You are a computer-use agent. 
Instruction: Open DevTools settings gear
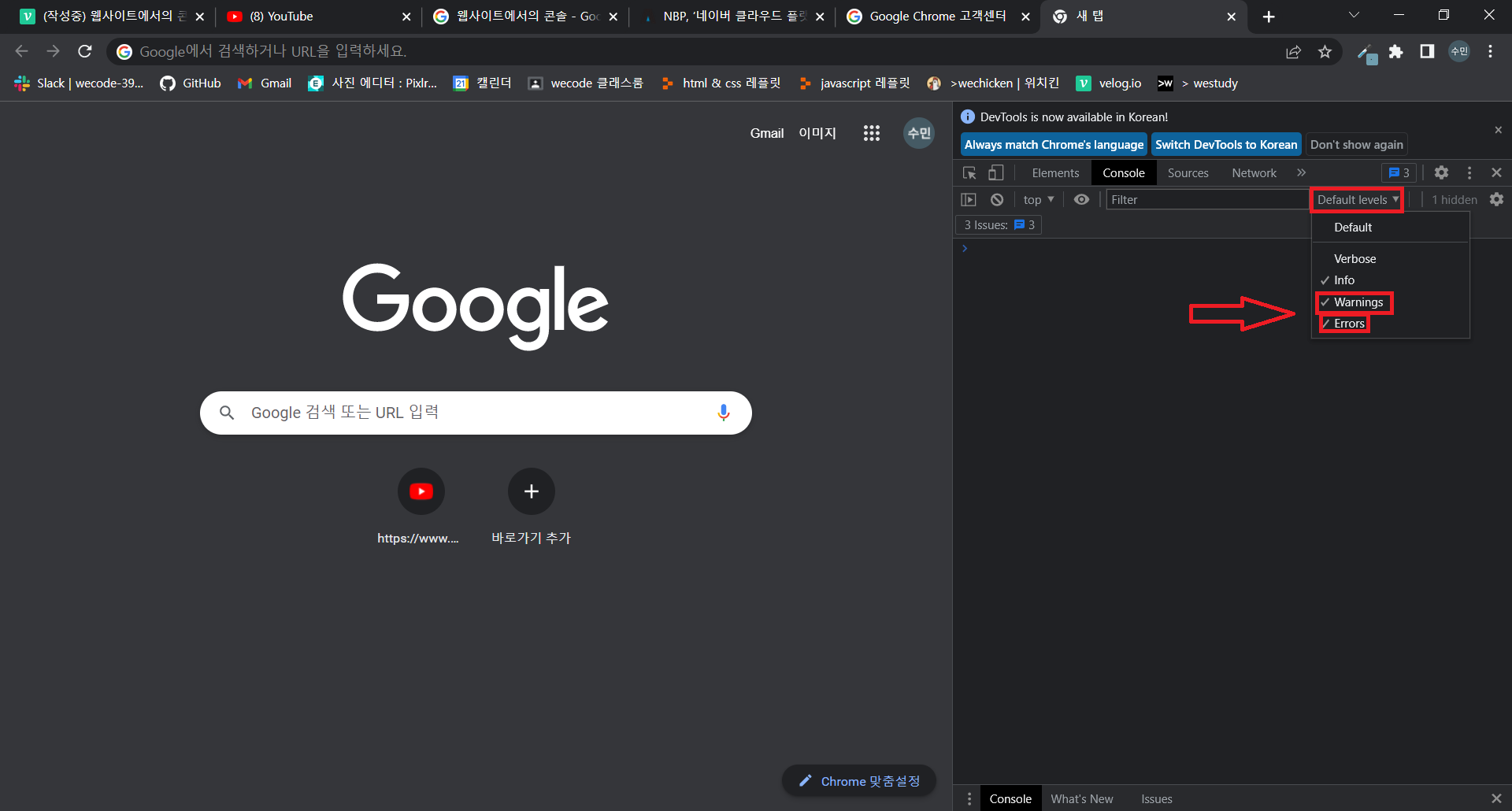point(1441,172)
